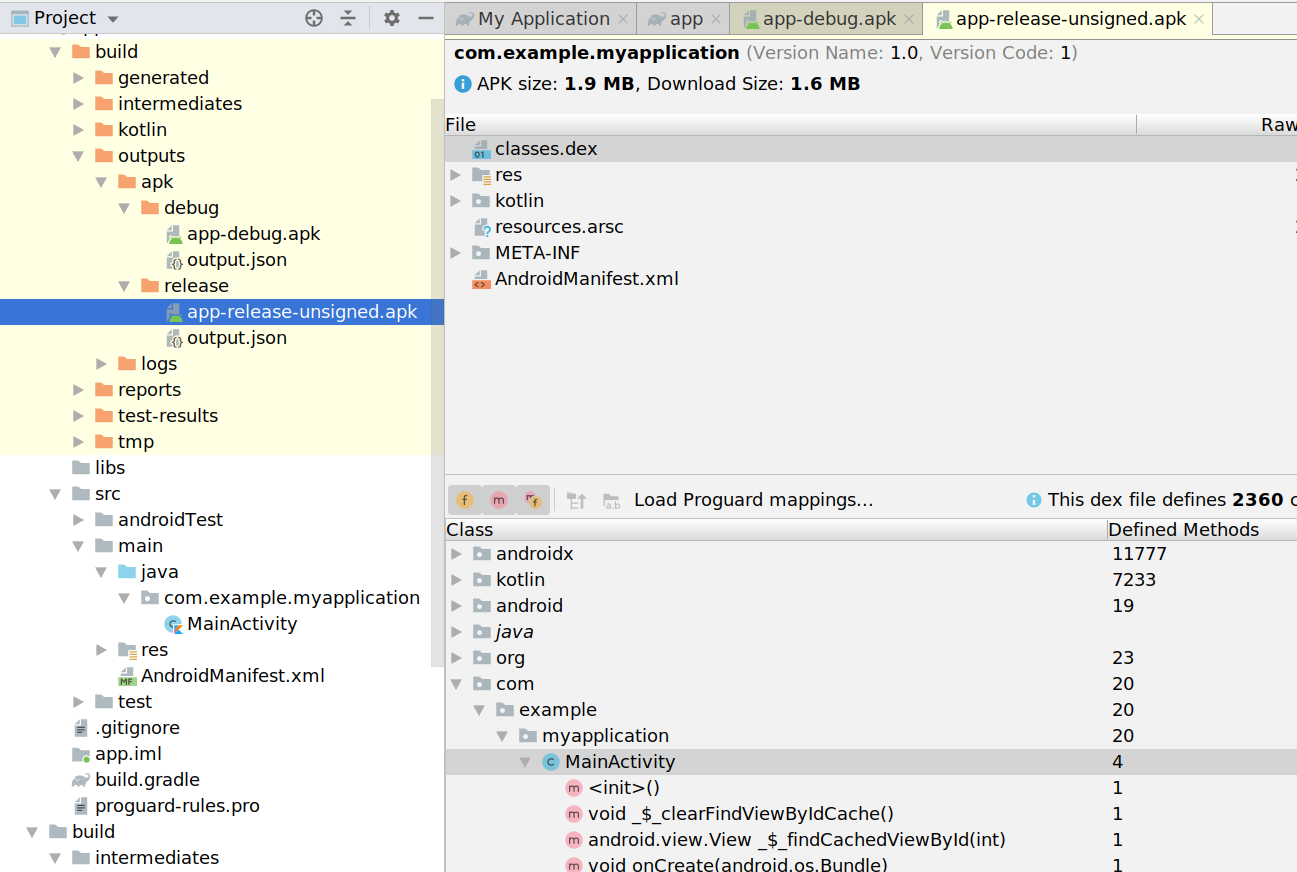Click the Collapse All icon in Project toolbar

click(x=349, y=18)
